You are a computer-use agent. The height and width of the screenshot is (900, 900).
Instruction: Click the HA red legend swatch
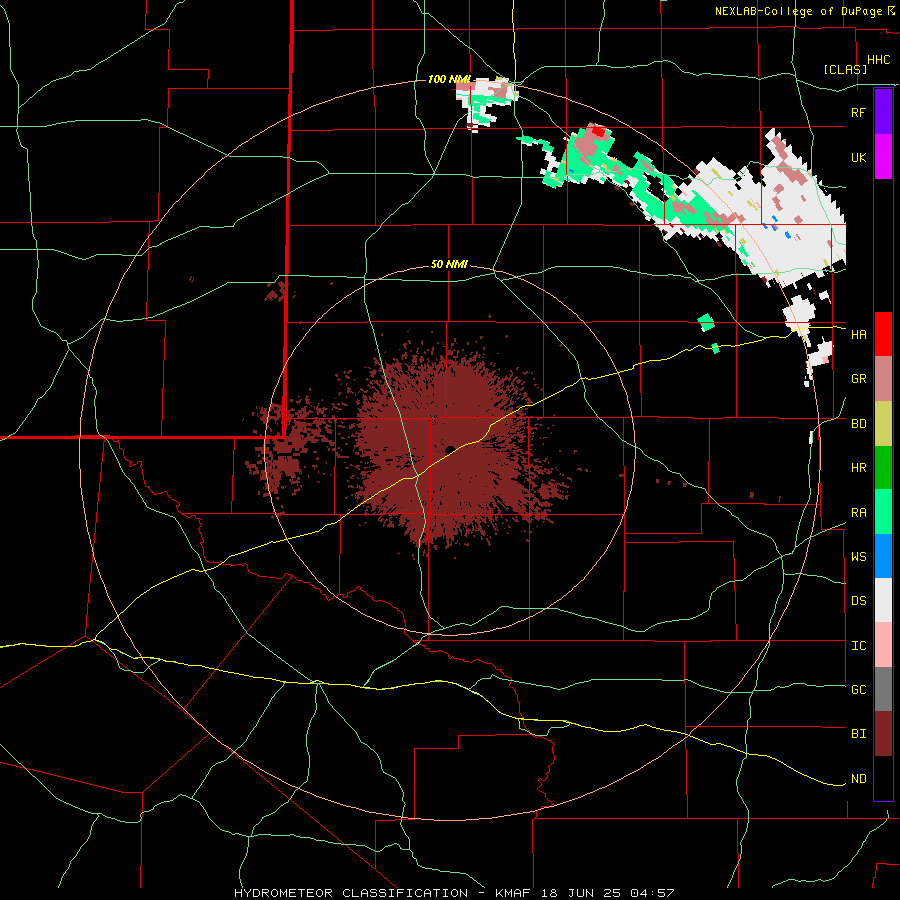coord(883,334)
